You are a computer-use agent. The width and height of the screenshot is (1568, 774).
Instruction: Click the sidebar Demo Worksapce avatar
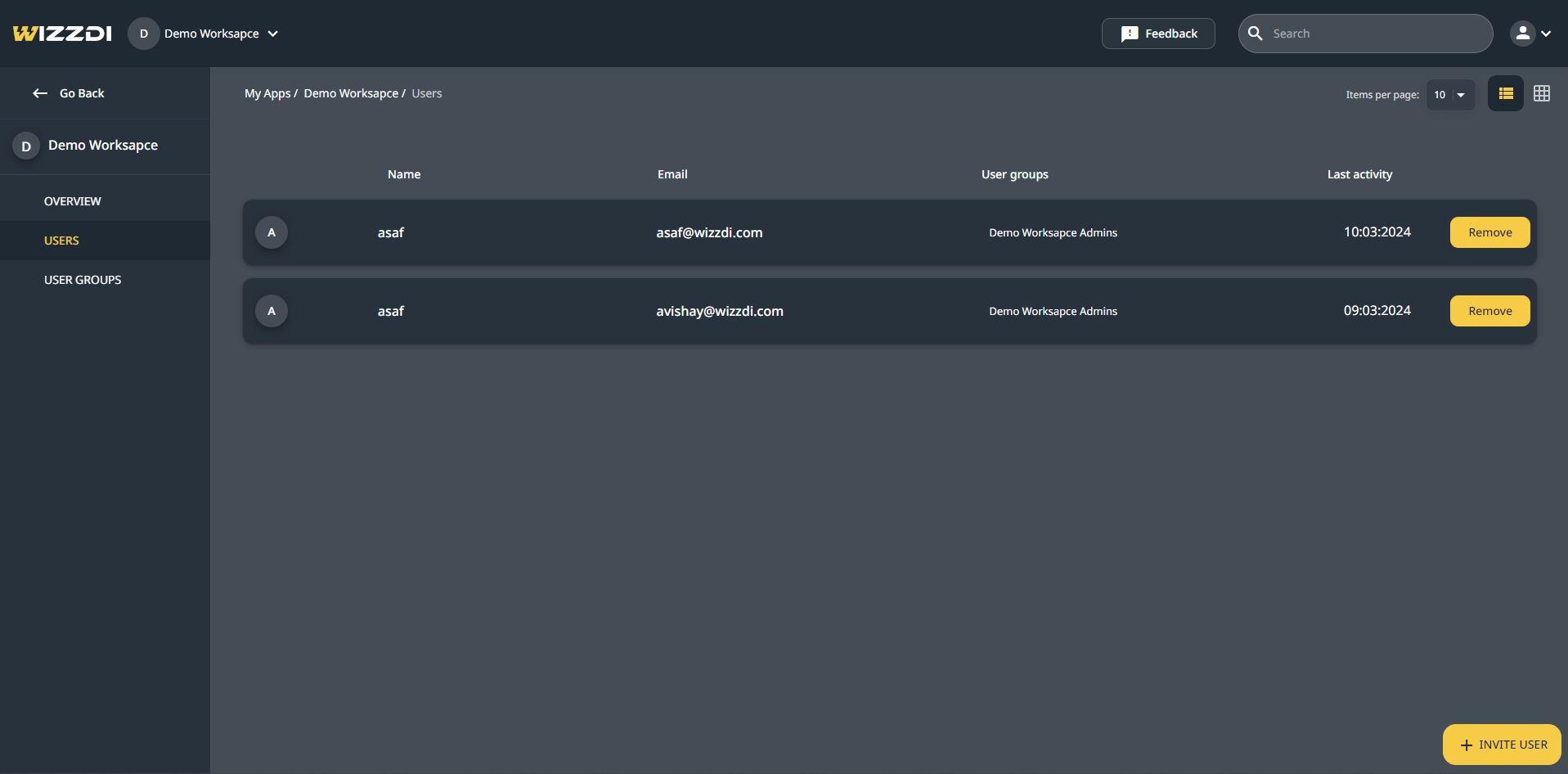coord(26,146)
